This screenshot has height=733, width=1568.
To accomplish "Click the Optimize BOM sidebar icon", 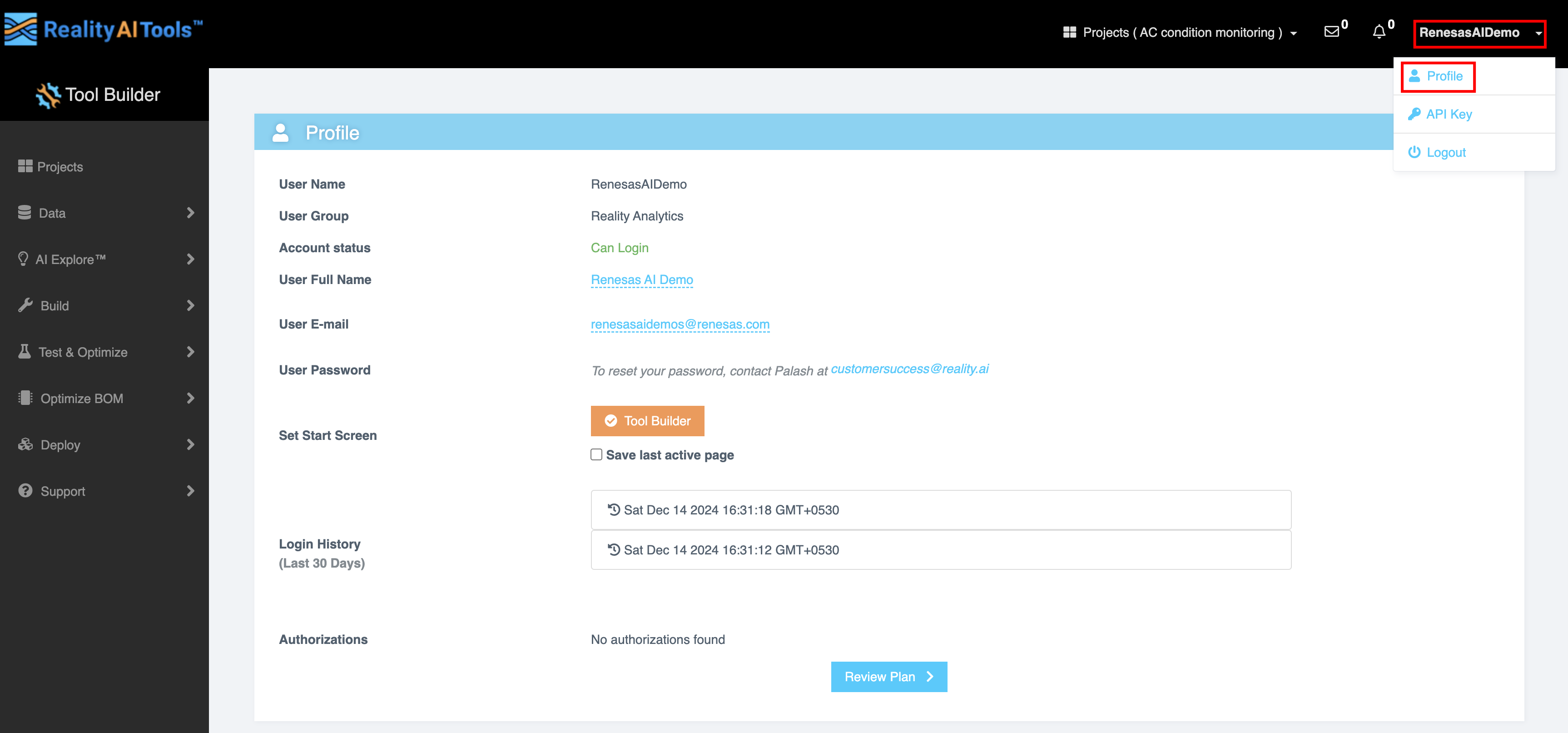I will (x=25, y=398).
